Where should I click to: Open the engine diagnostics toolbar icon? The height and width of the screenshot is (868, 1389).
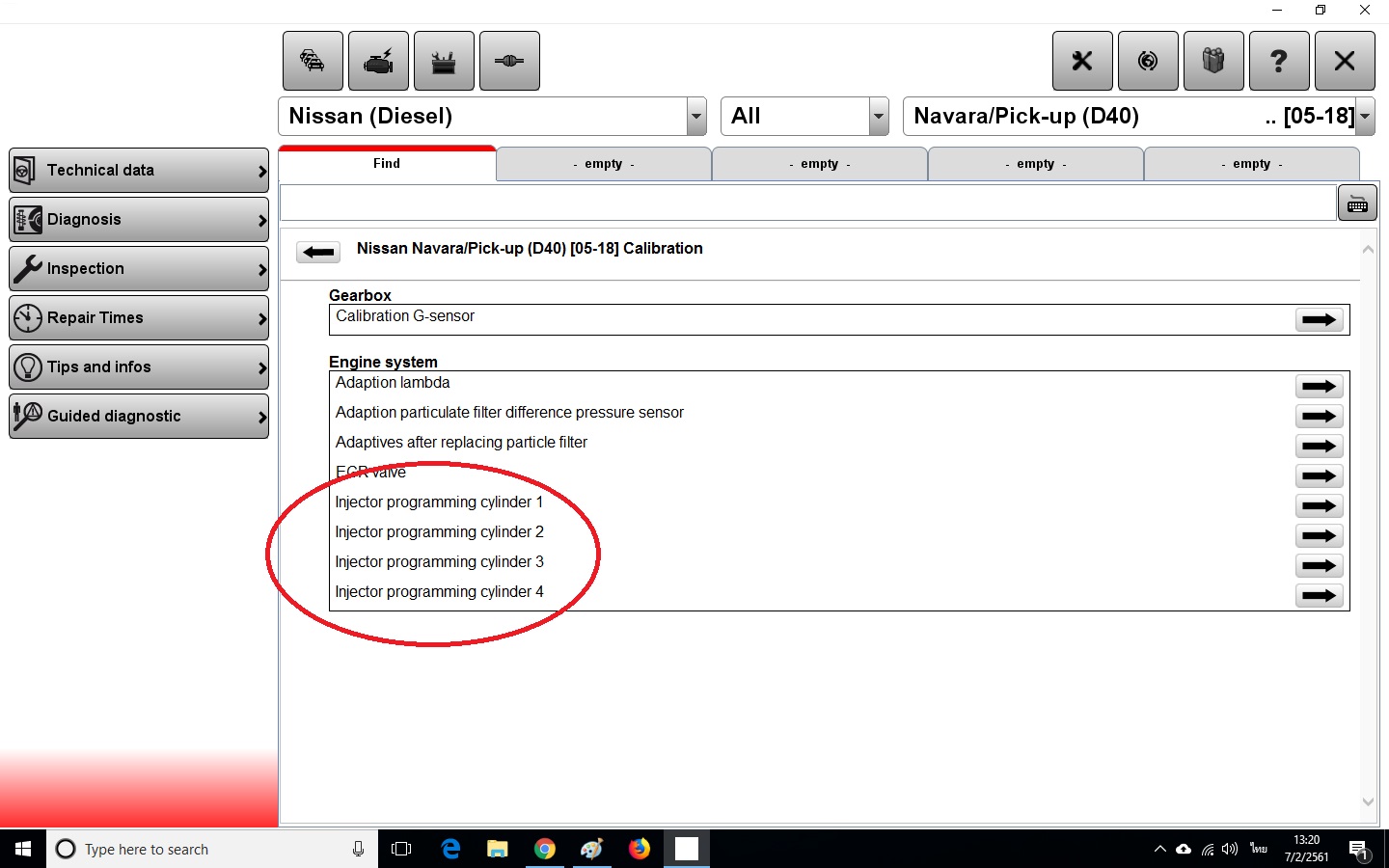coord(378,61)
